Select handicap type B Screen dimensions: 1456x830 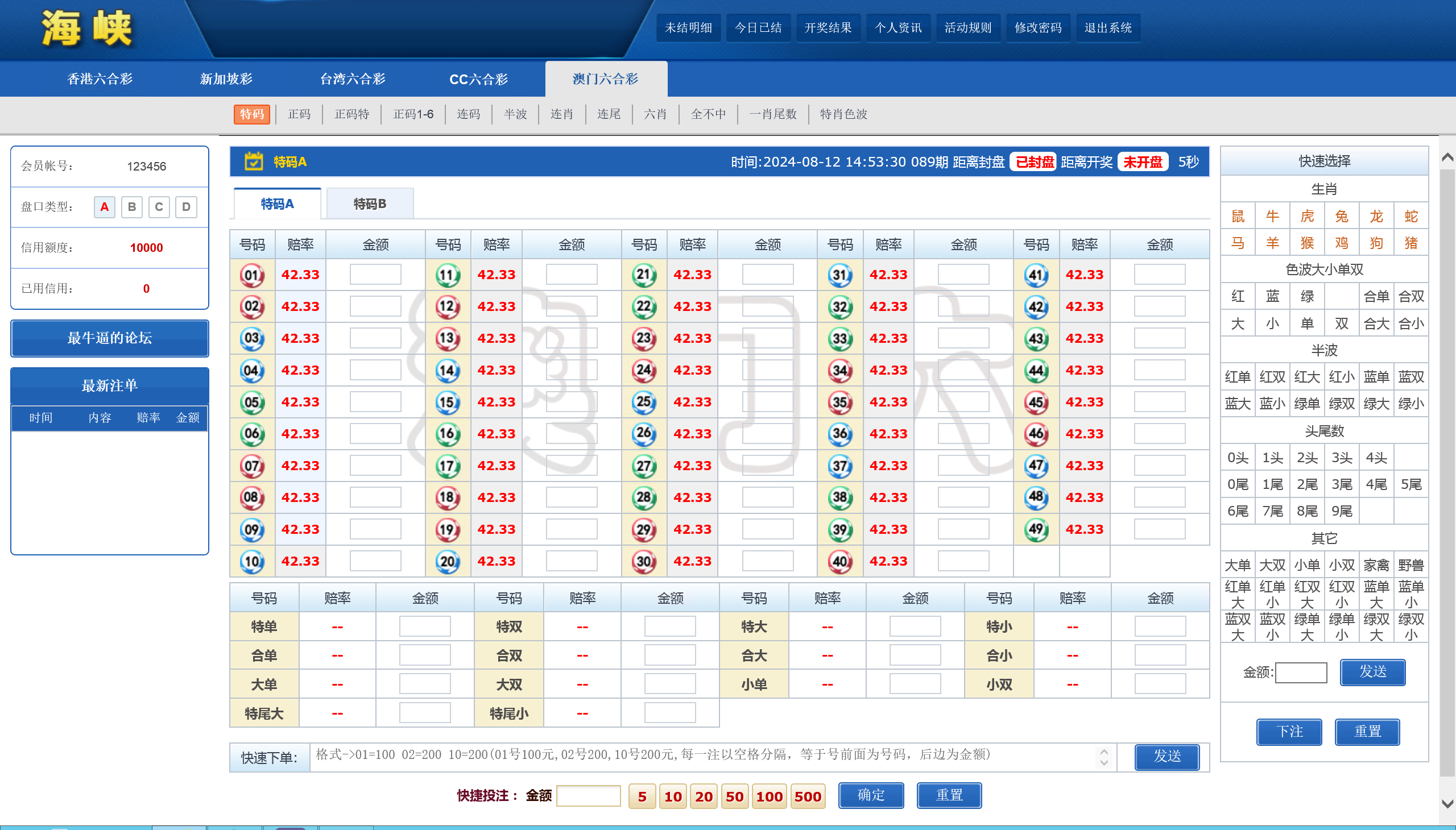click(x=132, y=207)
